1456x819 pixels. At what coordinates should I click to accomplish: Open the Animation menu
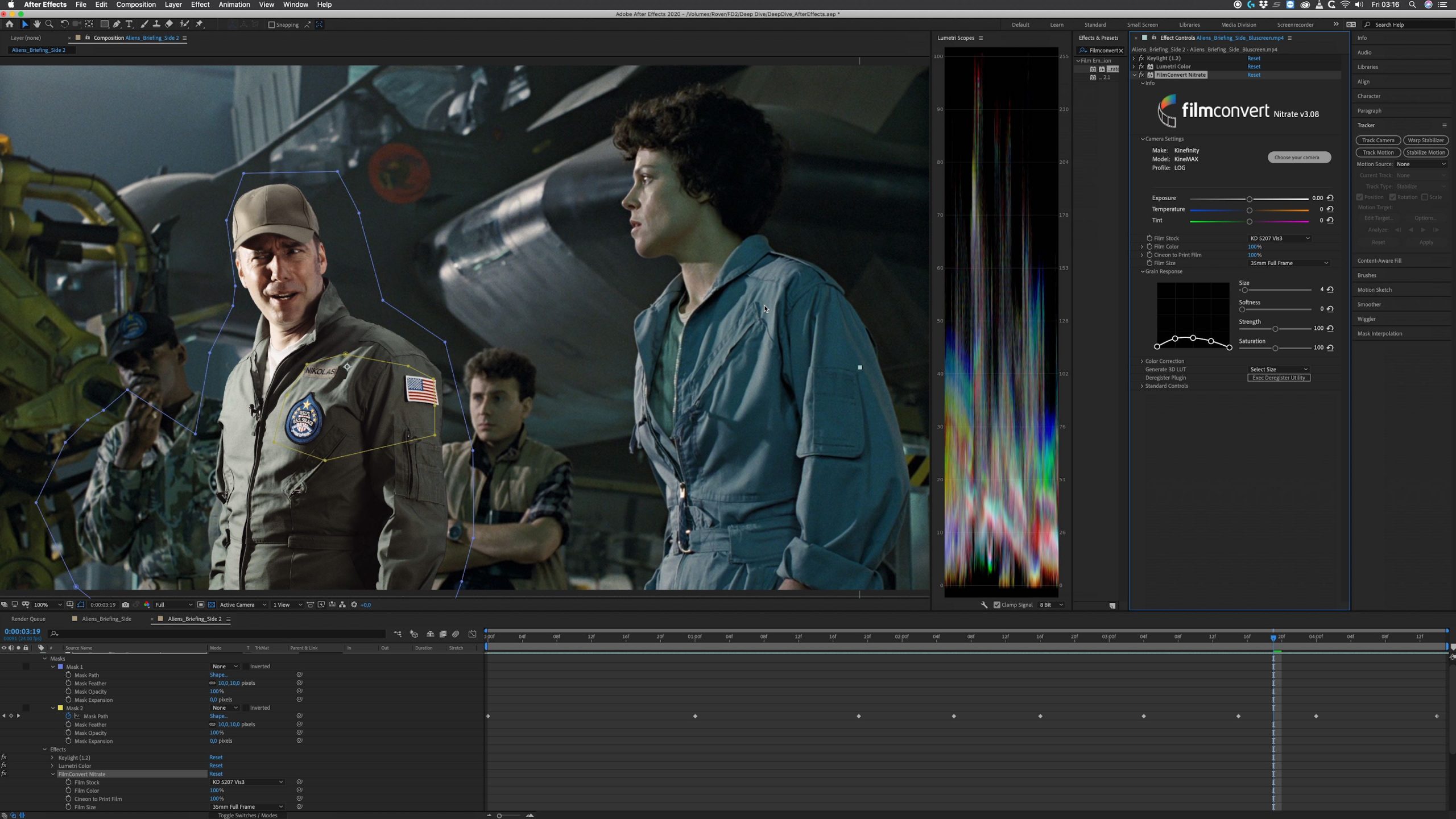point(234,5)
